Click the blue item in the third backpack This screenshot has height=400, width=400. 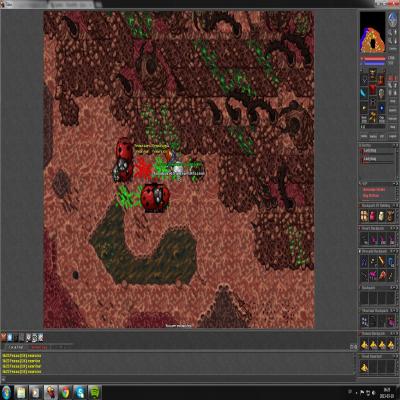click(390, 261)
